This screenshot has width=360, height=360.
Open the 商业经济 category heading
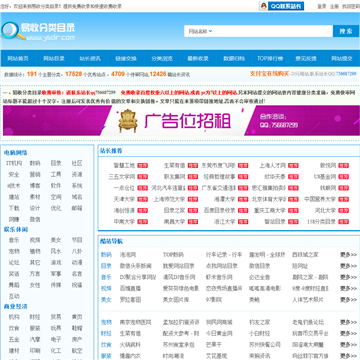click(x=16, y=306)
